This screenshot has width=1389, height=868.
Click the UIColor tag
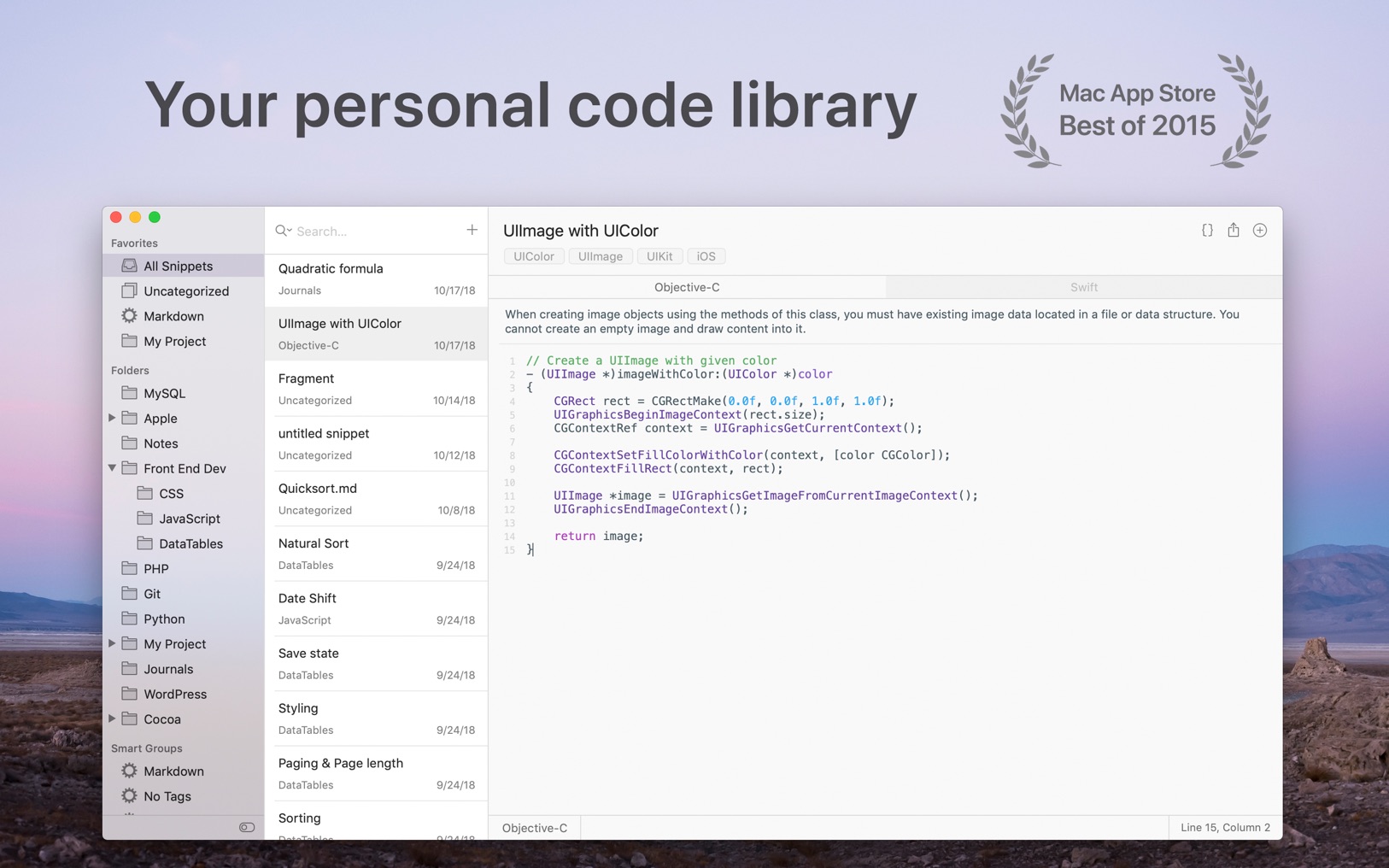coord(534,256)
